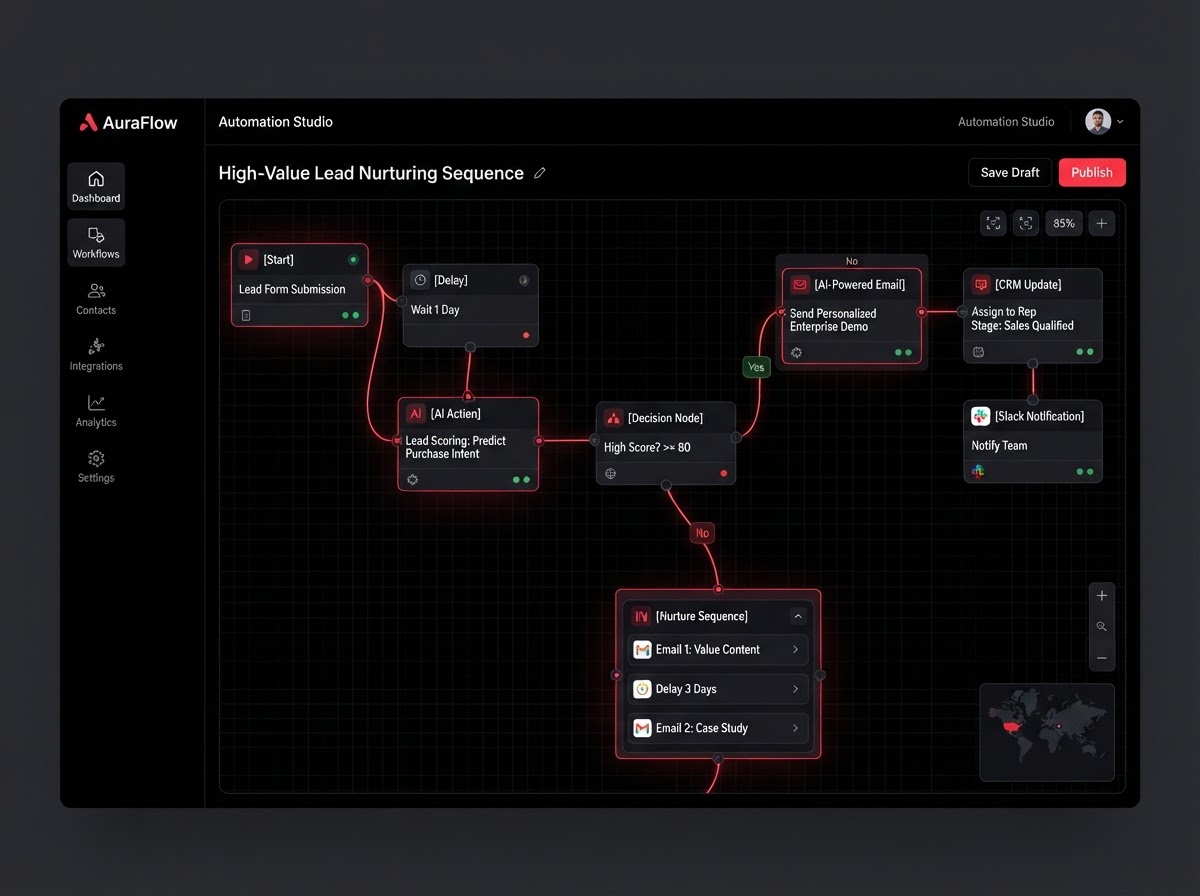Click the Start node play icon

(x=248, y=260)
